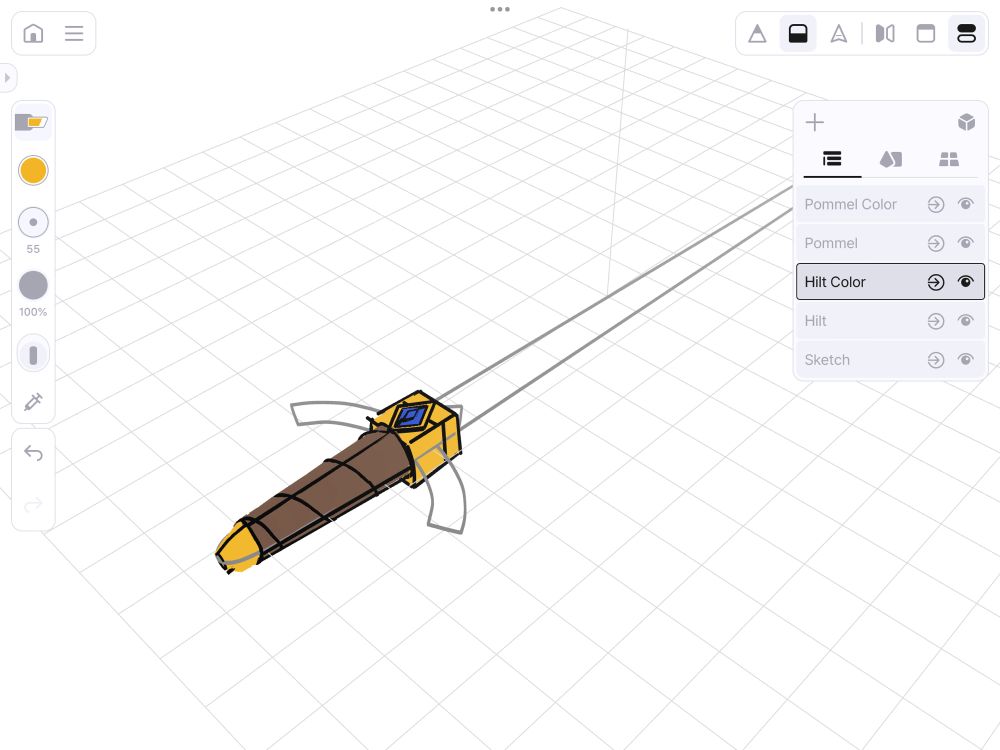This screenshot has width=1000, height=750.
Task: Select the fill brush tool icon
Action: 32,121
